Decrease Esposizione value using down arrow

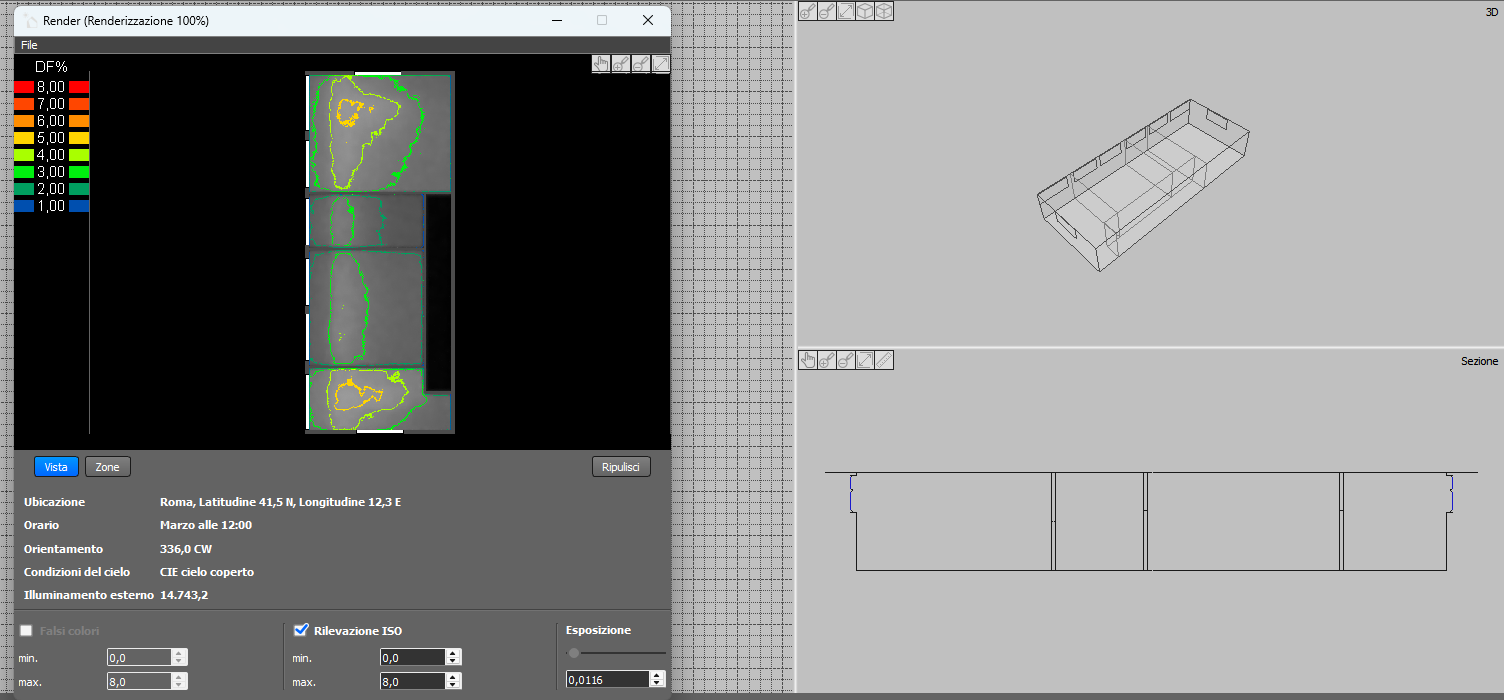(x=657, y=683)
